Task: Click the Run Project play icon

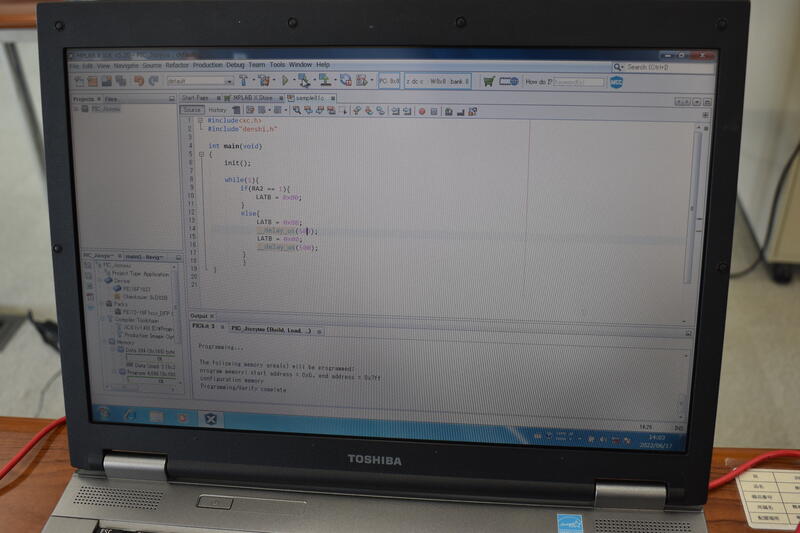Action: tap(286, 80)
